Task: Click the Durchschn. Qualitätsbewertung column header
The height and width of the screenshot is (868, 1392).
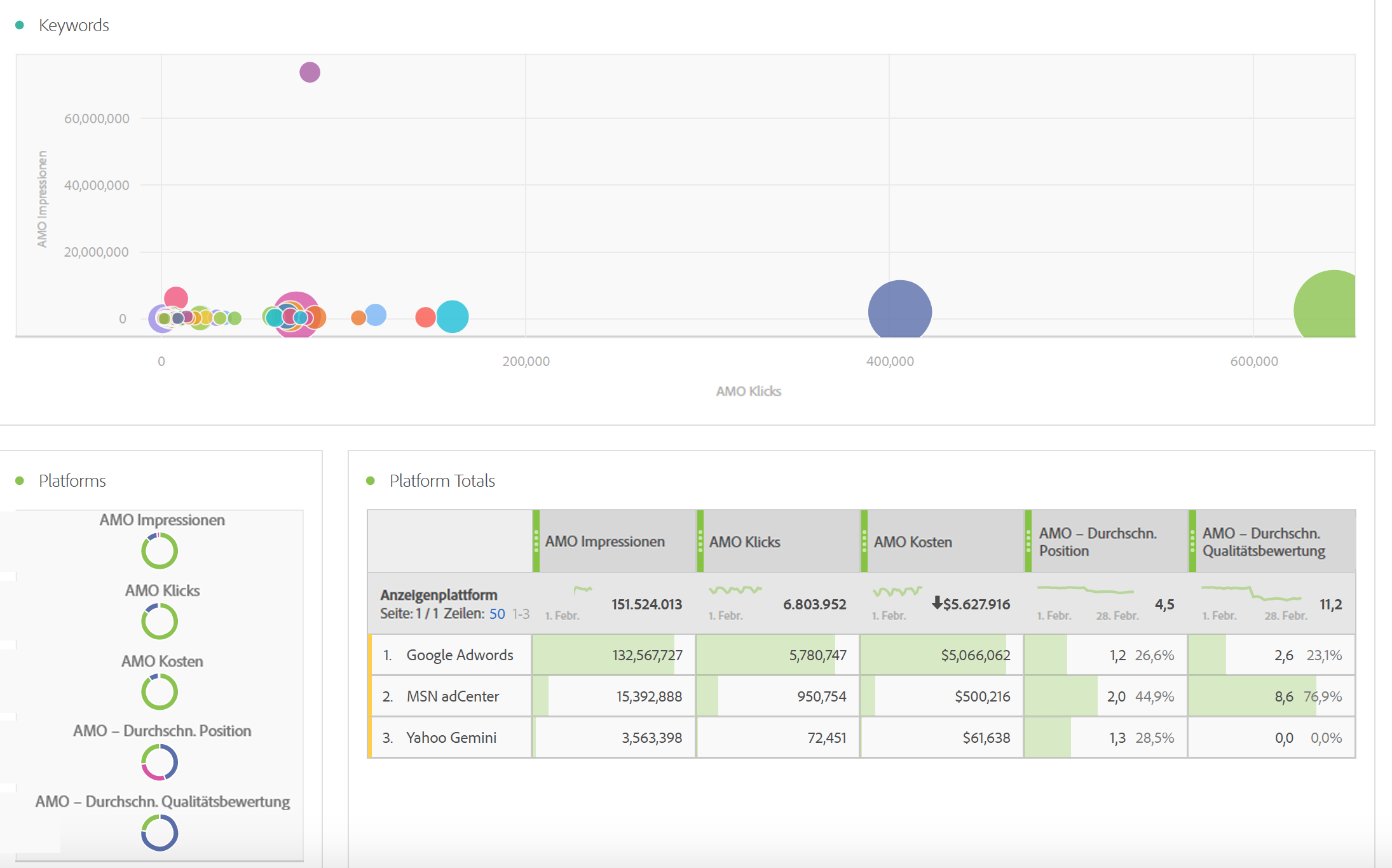Action: coord(1263,542)
